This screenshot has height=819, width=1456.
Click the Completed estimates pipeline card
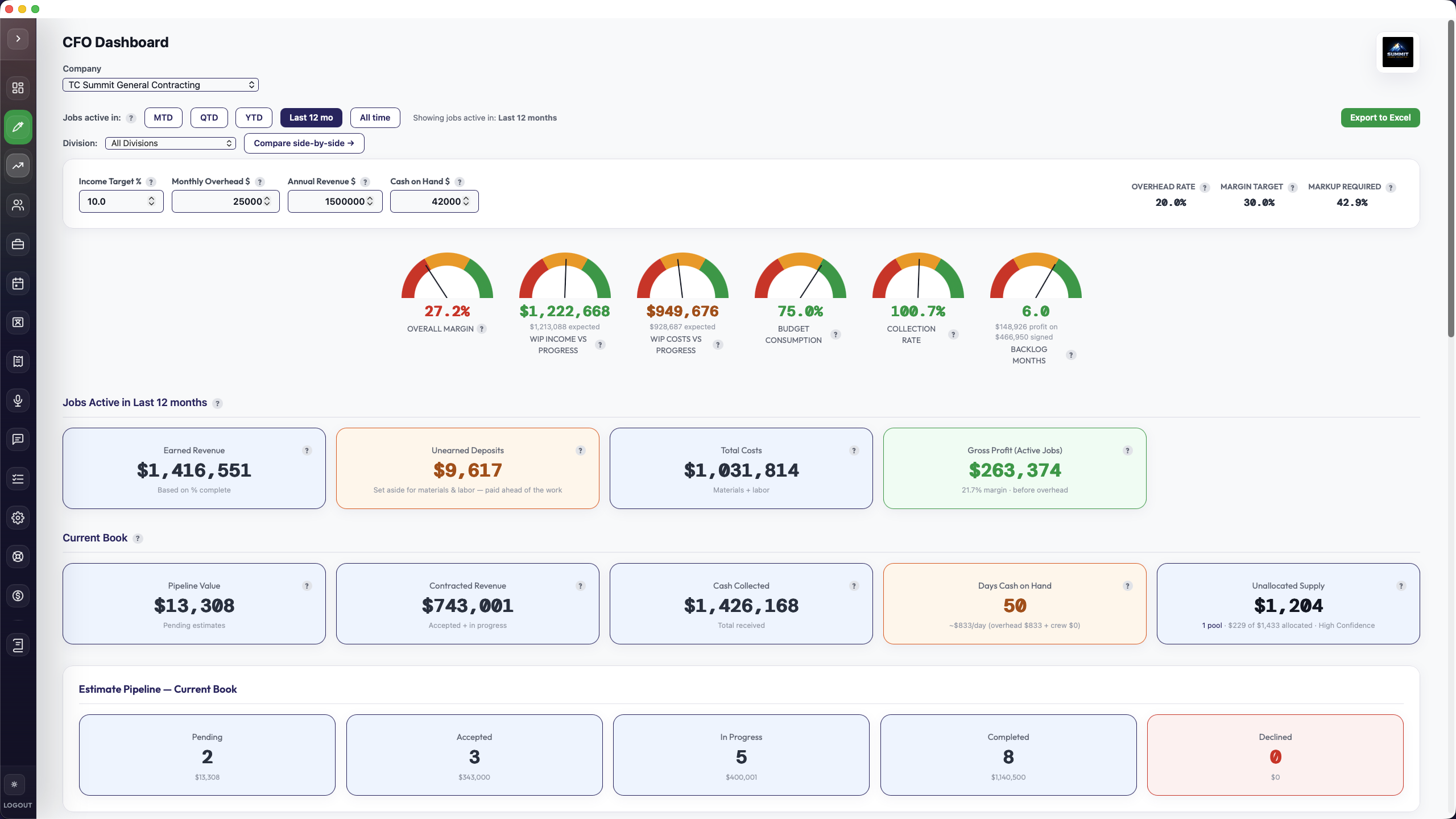pyautogui.click(x=1008, y=755)
